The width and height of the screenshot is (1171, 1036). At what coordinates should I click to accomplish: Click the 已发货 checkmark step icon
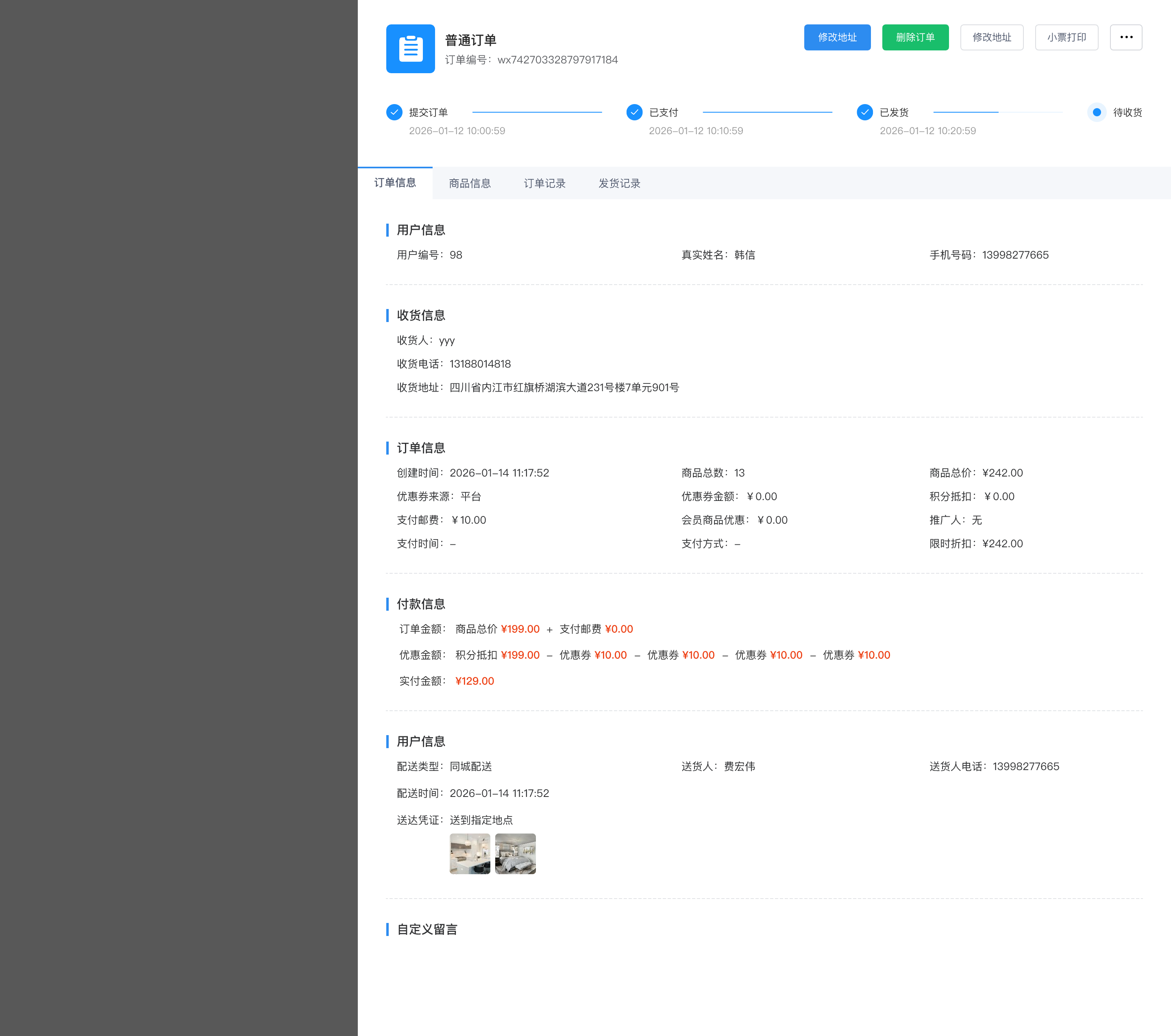(864, 112)
